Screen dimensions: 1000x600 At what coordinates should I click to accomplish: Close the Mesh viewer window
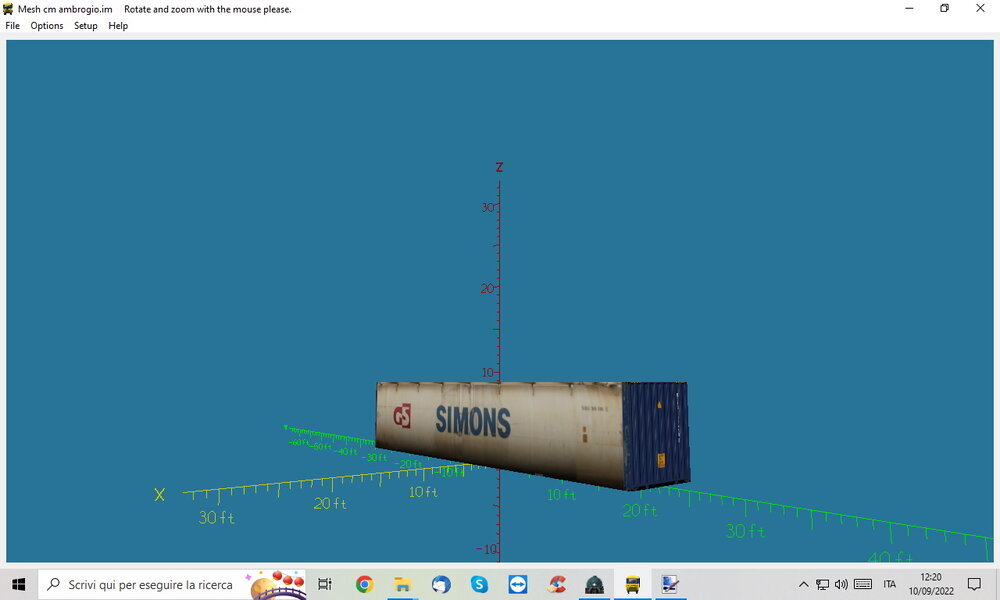point(980,8)
